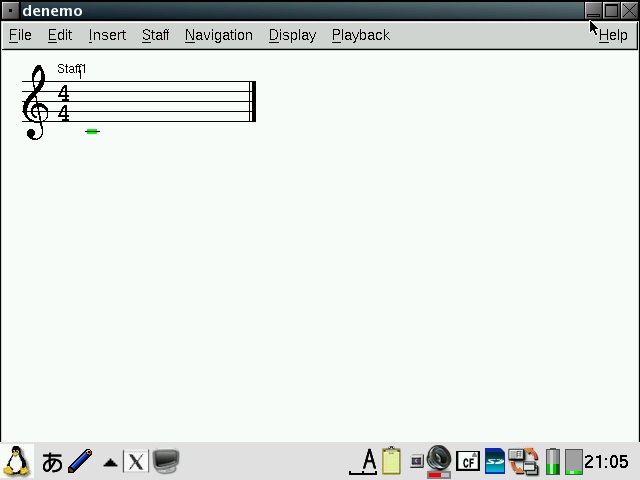Expand the taskbar up-arrow launcher
Viewport: 640px width, 480px height.
coord(110,462)
